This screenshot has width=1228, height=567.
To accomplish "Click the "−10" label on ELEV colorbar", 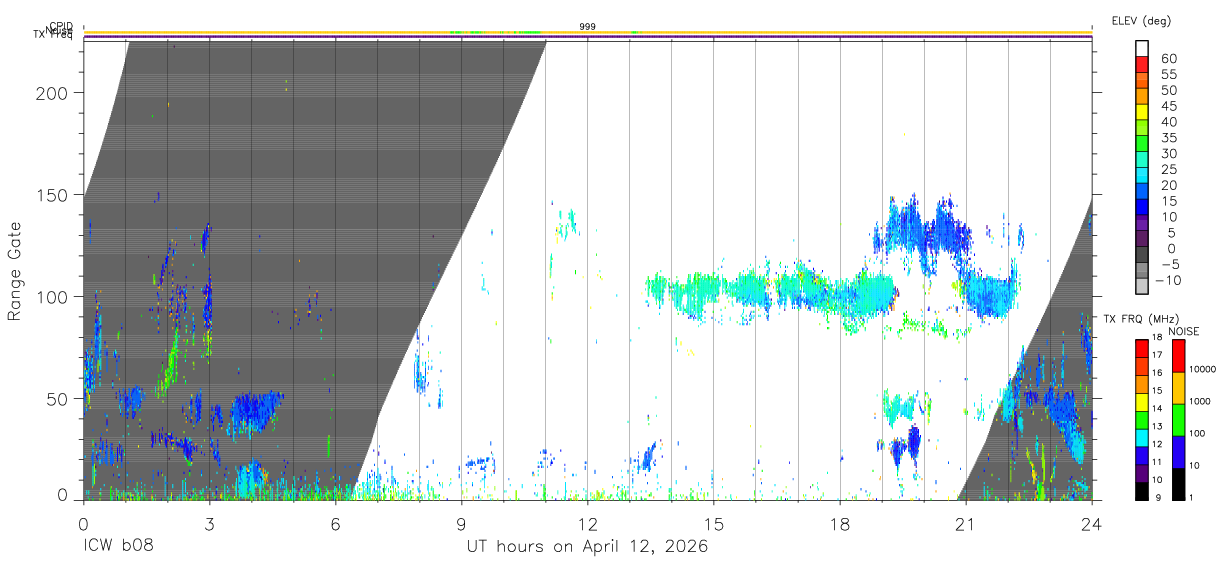I will [1168, 281].
